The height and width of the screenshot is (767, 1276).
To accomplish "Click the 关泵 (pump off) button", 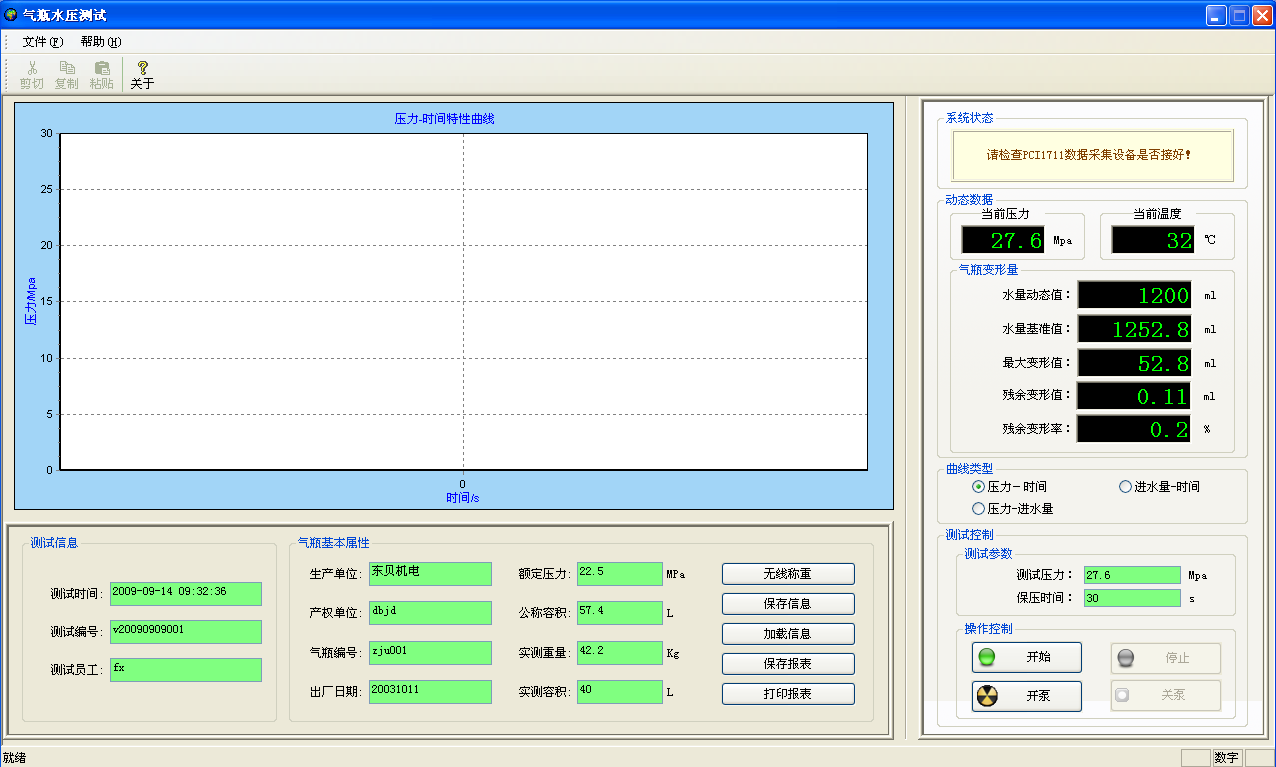I will (x=1166, y=695).
